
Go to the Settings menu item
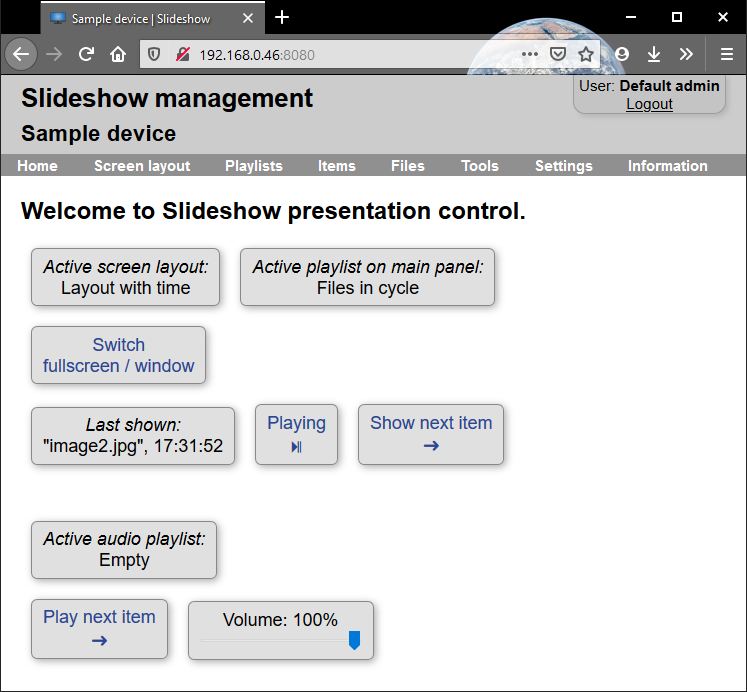click(563, 166)
